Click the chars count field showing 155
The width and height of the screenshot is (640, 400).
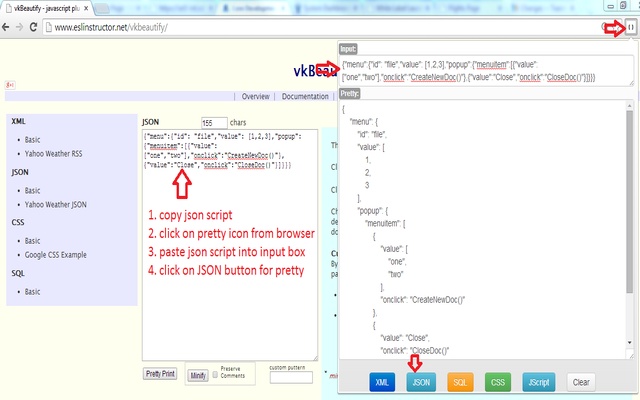[x=214, y=123]
